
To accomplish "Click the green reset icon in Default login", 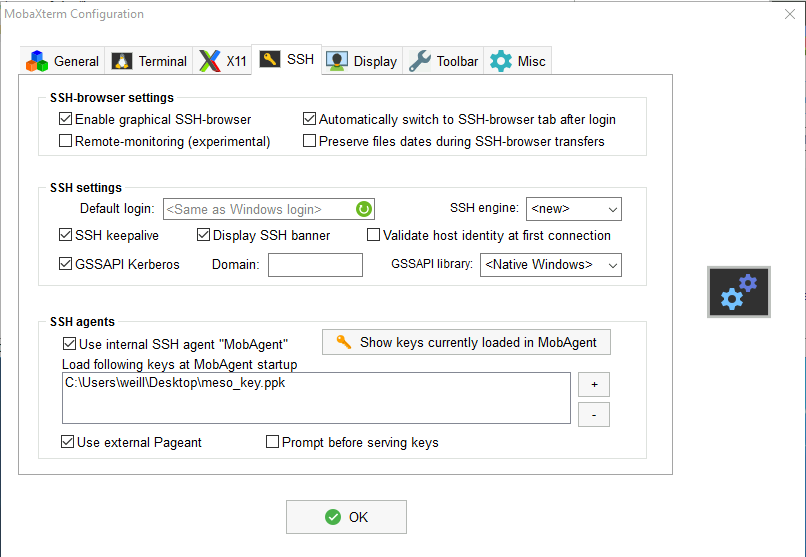I will (363, 209).
